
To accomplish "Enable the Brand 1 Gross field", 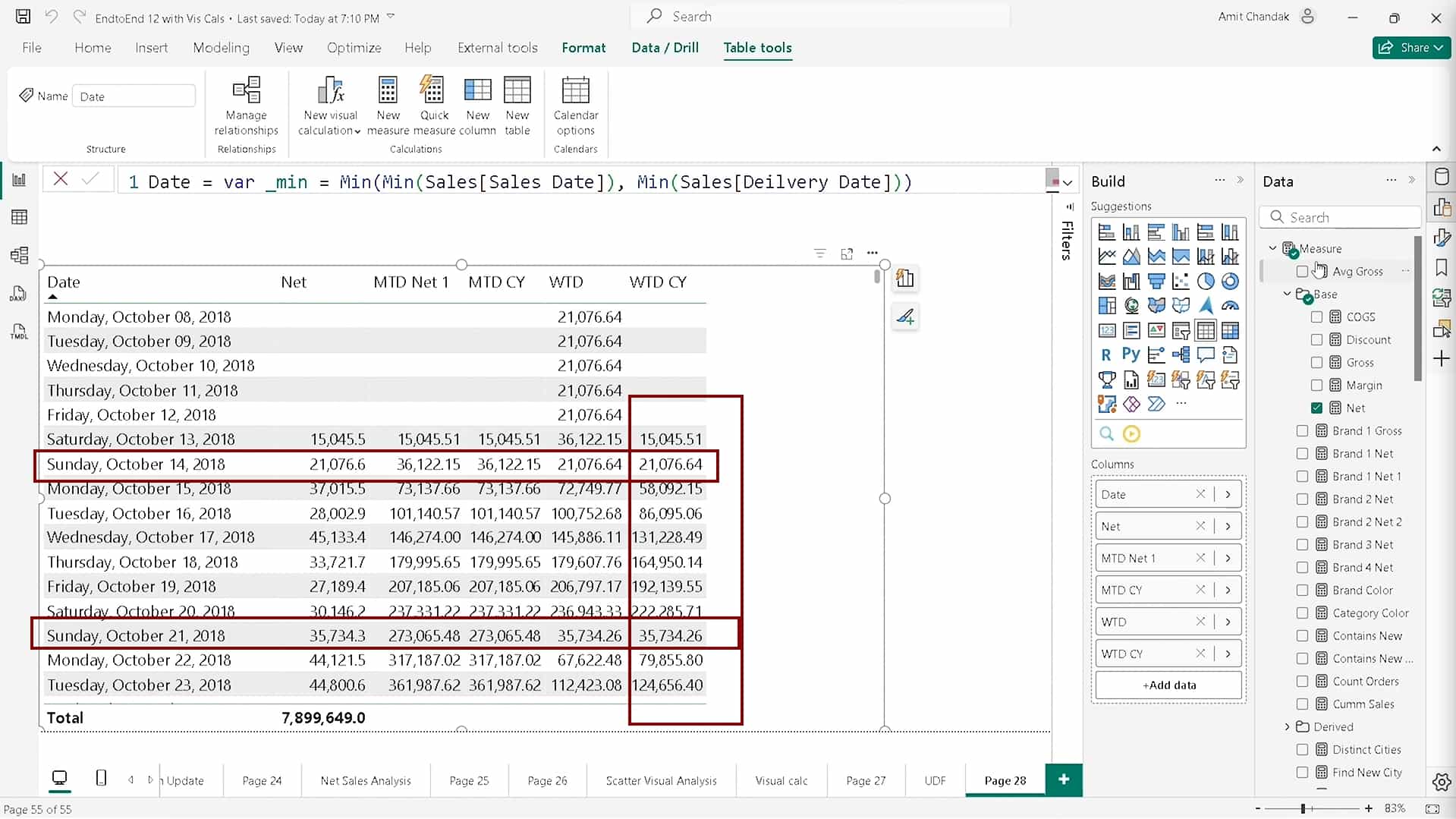I will [x=1303, y=430].
